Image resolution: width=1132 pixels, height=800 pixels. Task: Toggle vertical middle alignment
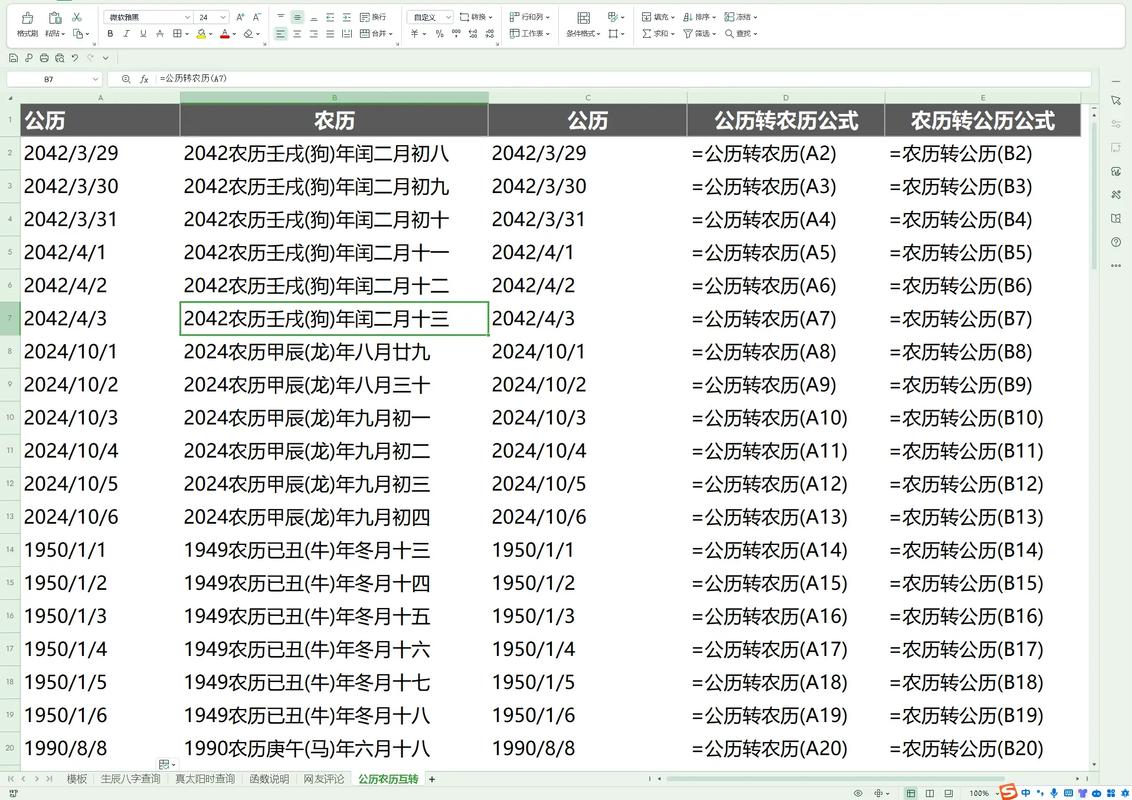[x=297, y=17]
